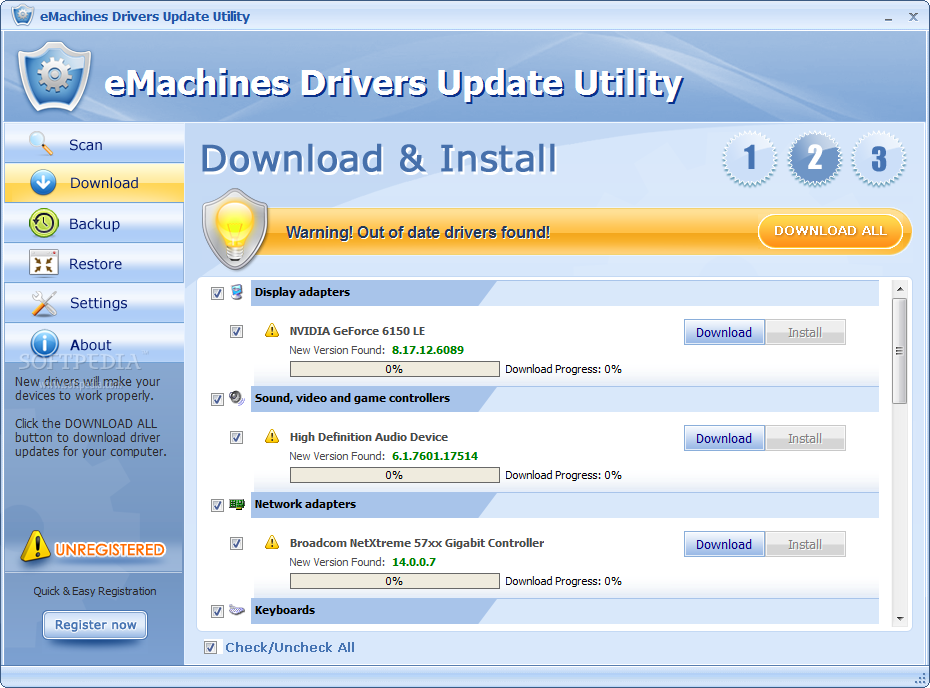Viewport: 930px width, 688px height.
Task: Click the step 1 badge
Action: [x=750, y=158]
